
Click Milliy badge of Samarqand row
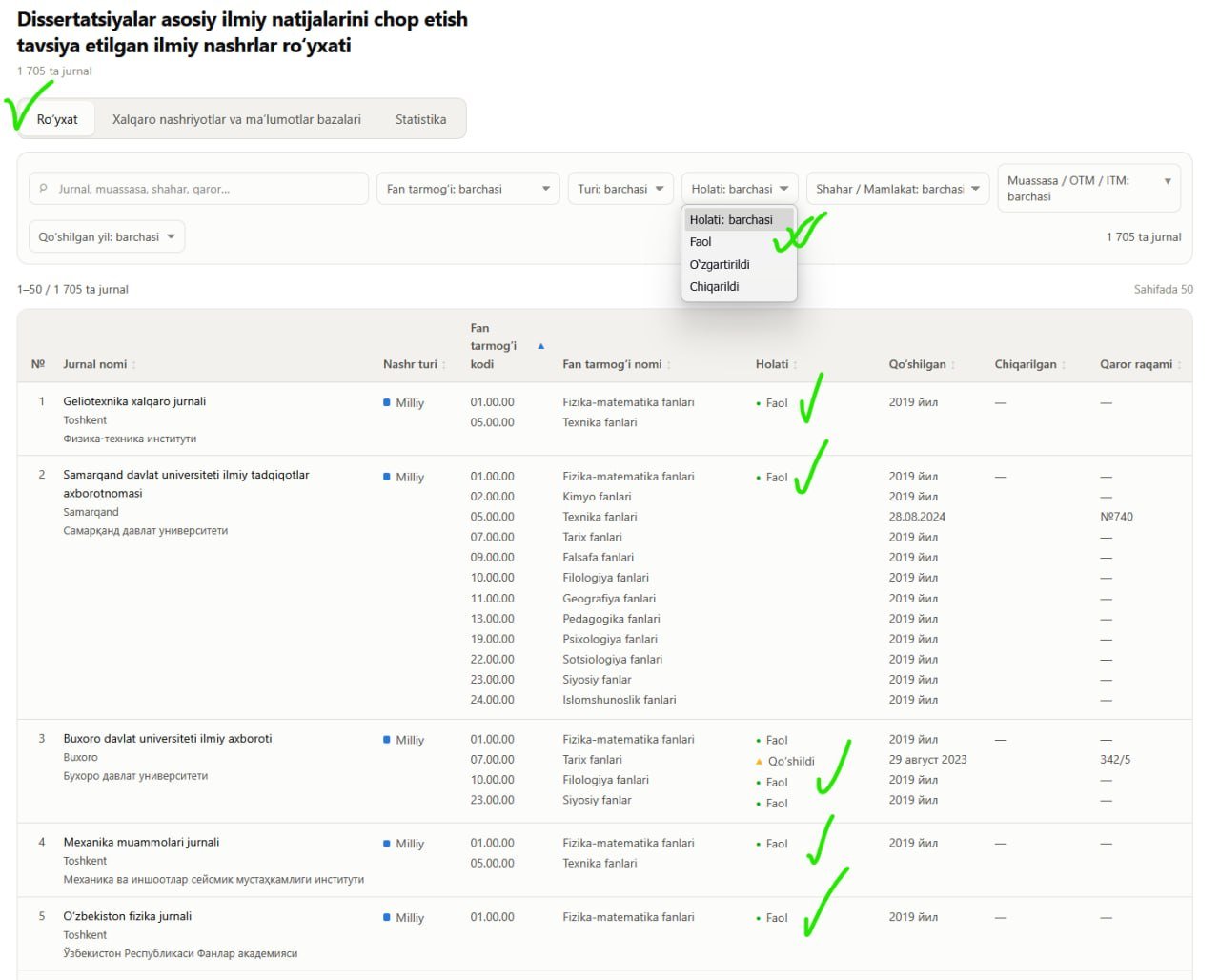(x=404, y=477)
